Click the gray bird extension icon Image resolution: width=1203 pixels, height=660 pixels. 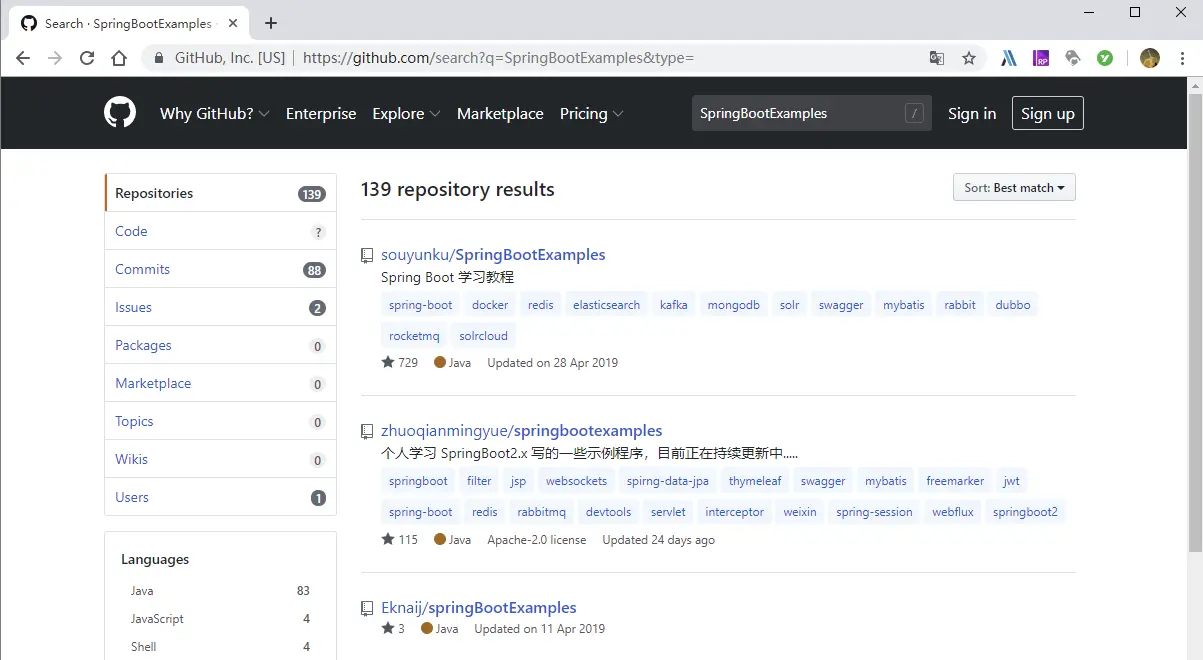tap(1073, 58)
